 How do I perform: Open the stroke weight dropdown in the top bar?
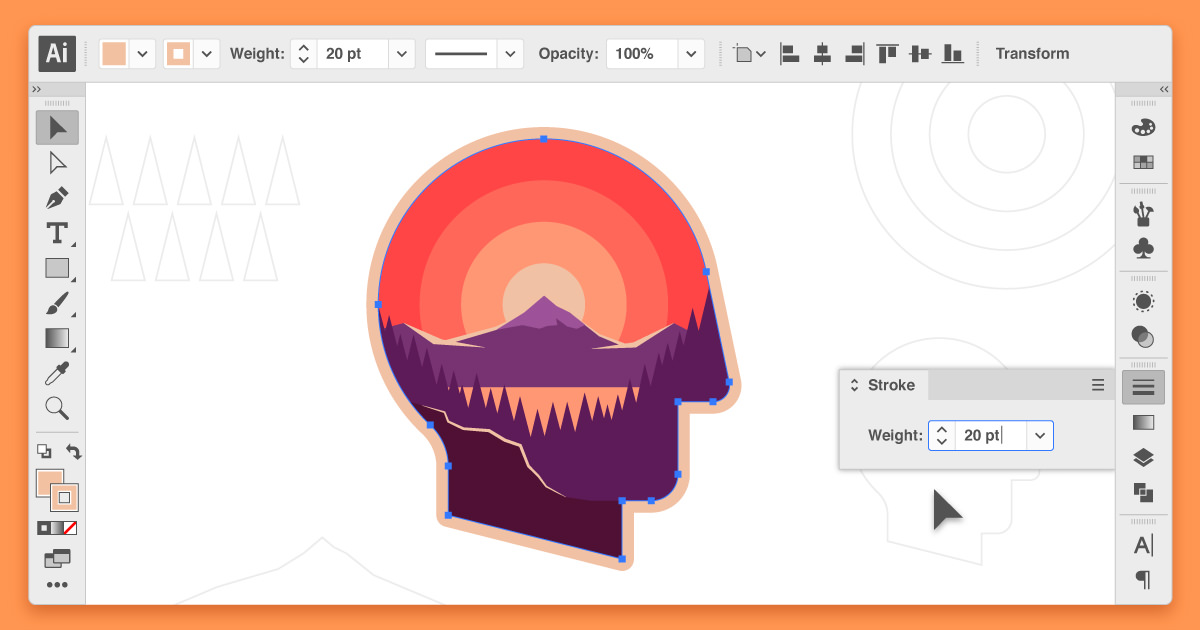[x=401, y=53]
